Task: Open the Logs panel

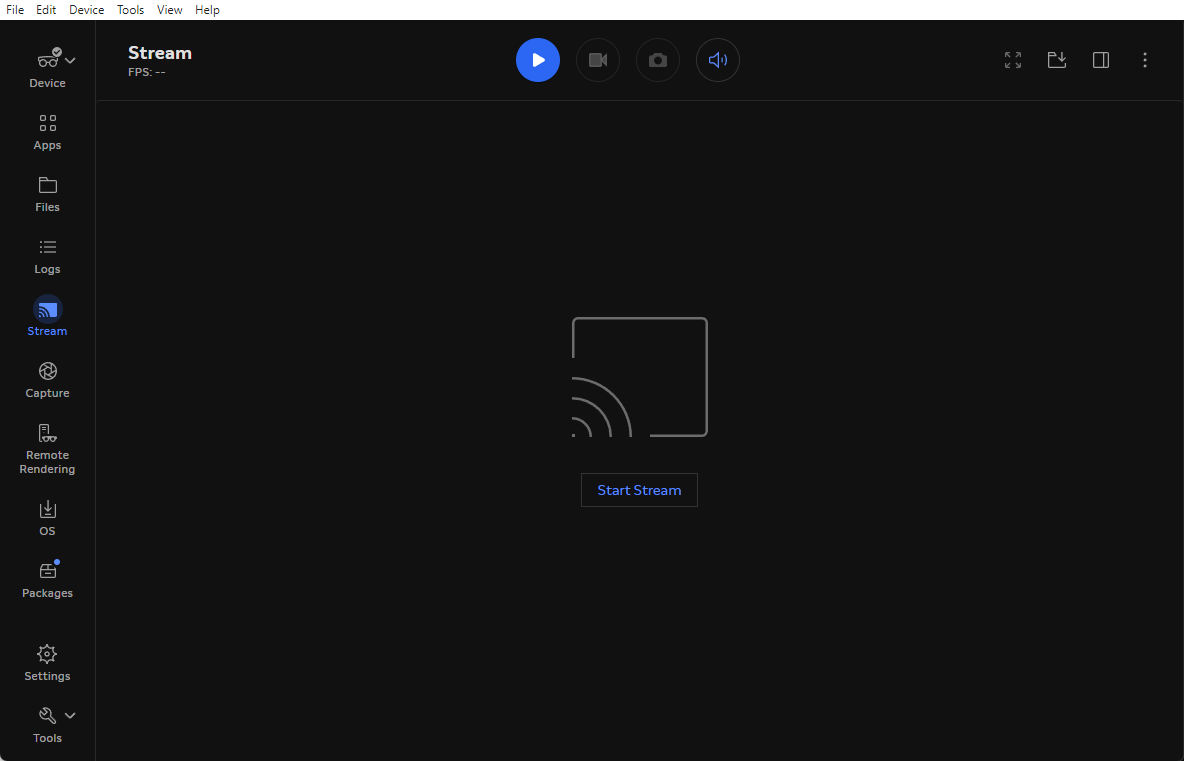Action: pos(47,255)
